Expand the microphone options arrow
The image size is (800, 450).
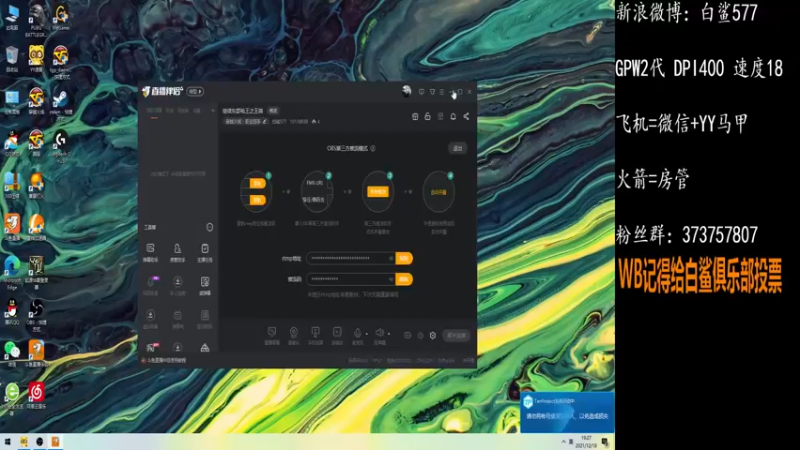(x=367, y=334)
